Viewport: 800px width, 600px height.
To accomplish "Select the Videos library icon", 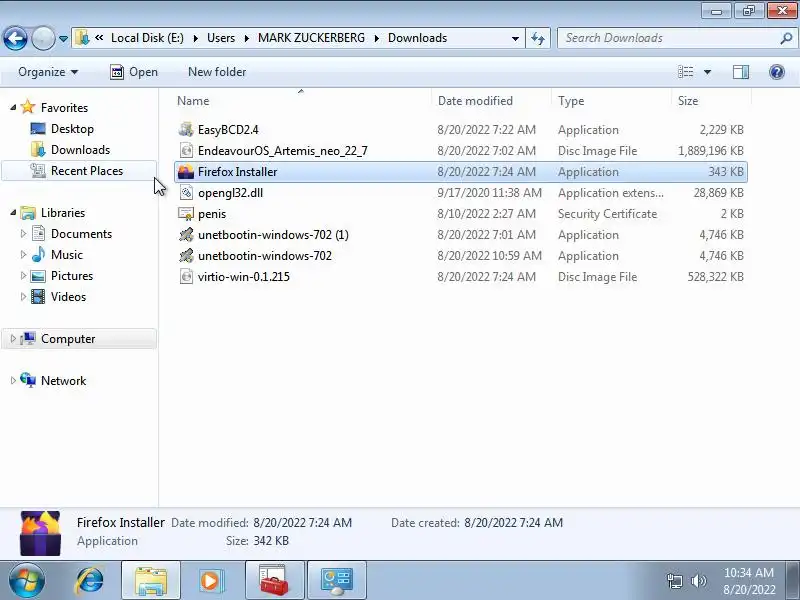I will click(38, 296).
